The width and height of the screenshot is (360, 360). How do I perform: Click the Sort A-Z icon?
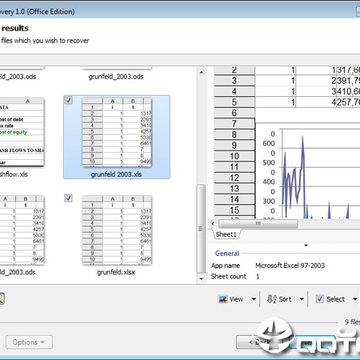point(272,299)
